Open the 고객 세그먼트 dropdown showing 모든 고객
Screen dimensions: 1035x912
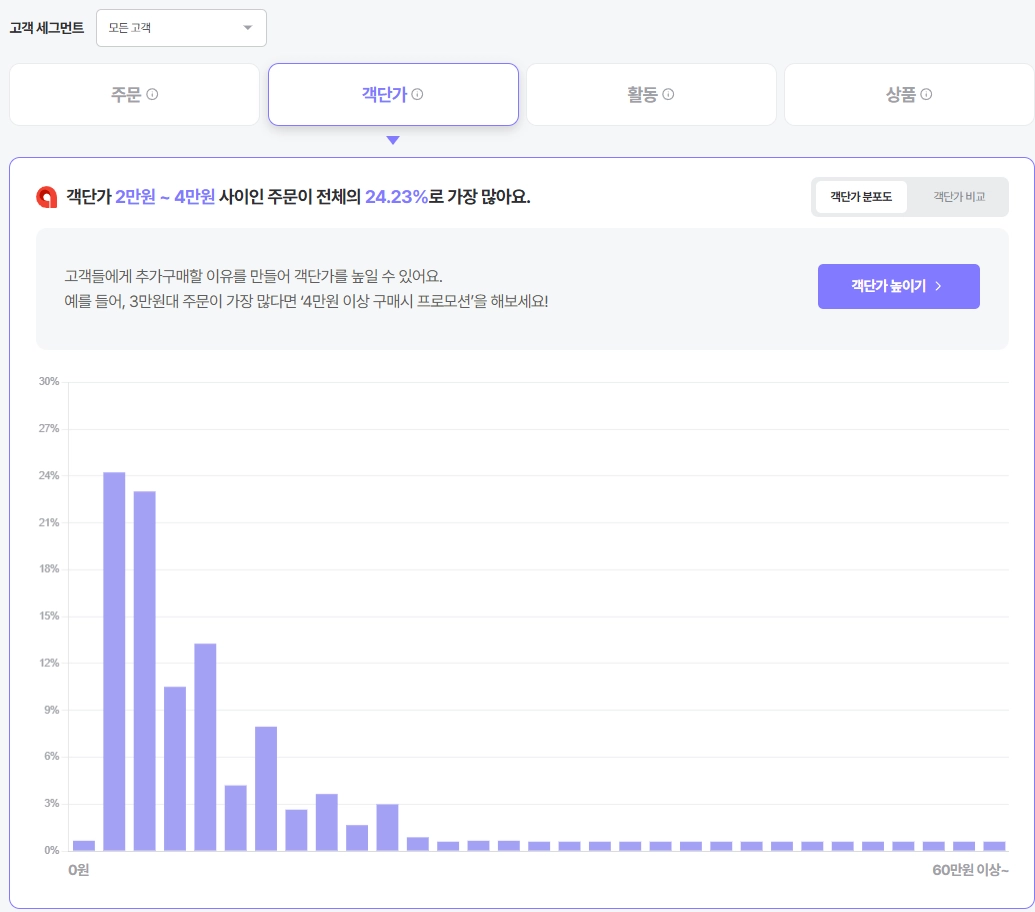click(181, 28)
